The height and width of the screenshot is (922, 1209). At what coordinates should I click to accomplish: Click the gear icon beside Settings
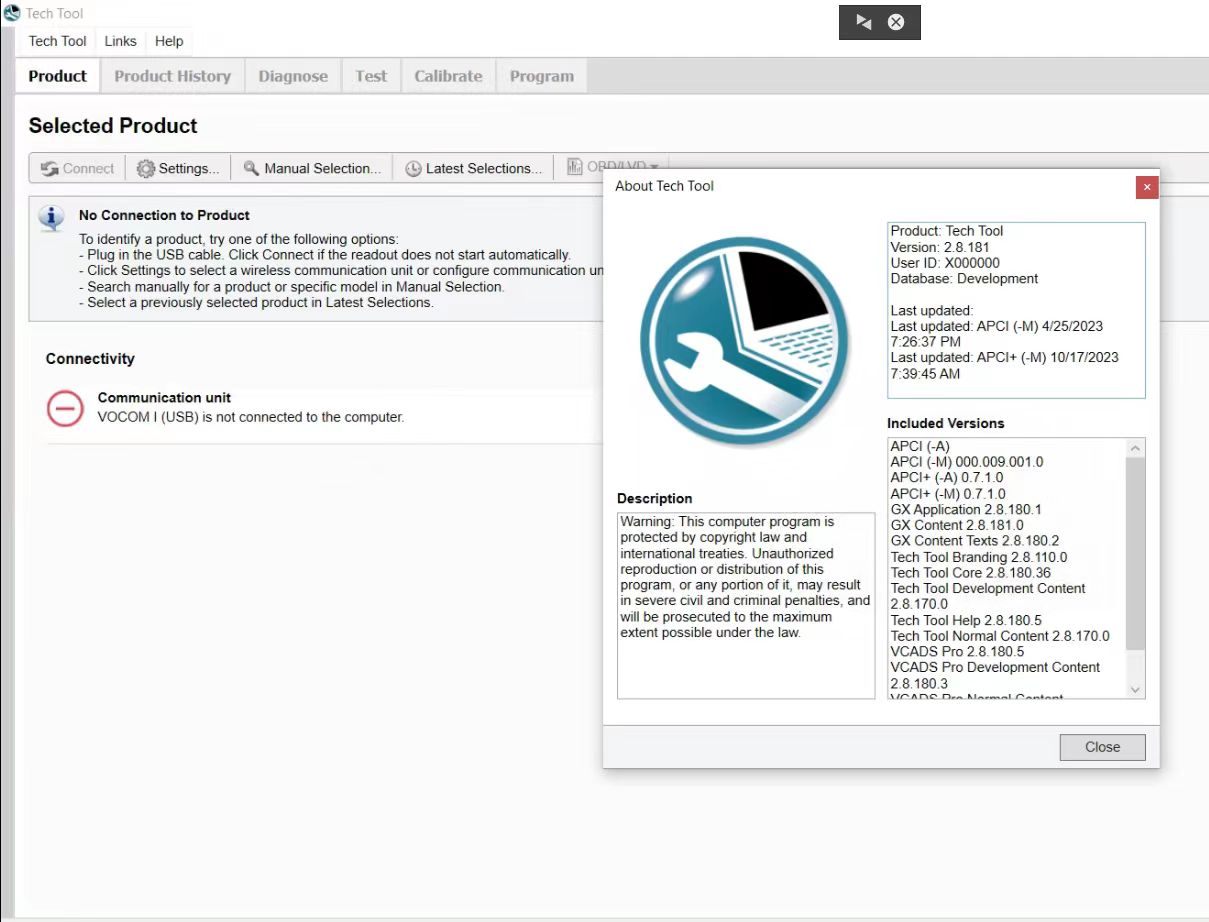[x=146, y=169]
